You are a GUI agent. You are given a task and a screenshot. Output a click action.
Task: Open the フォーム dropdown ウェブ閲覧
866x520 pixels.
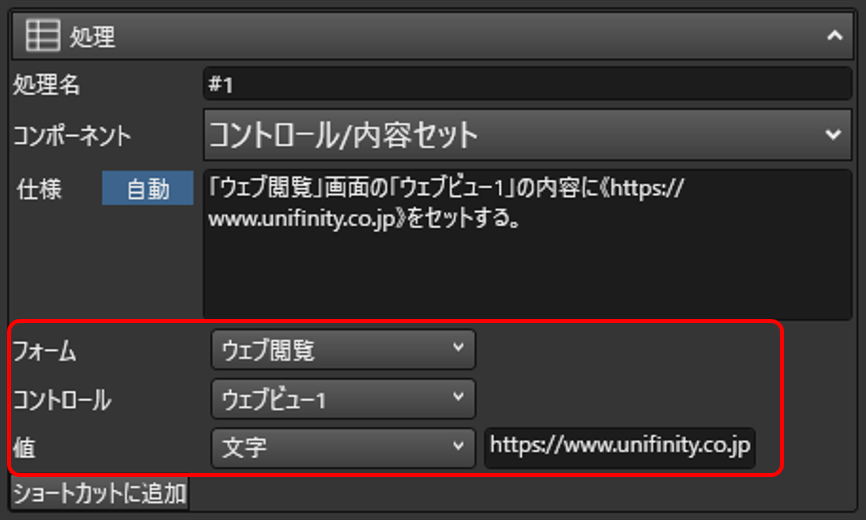pyautogui.click(x=343, y=350)
